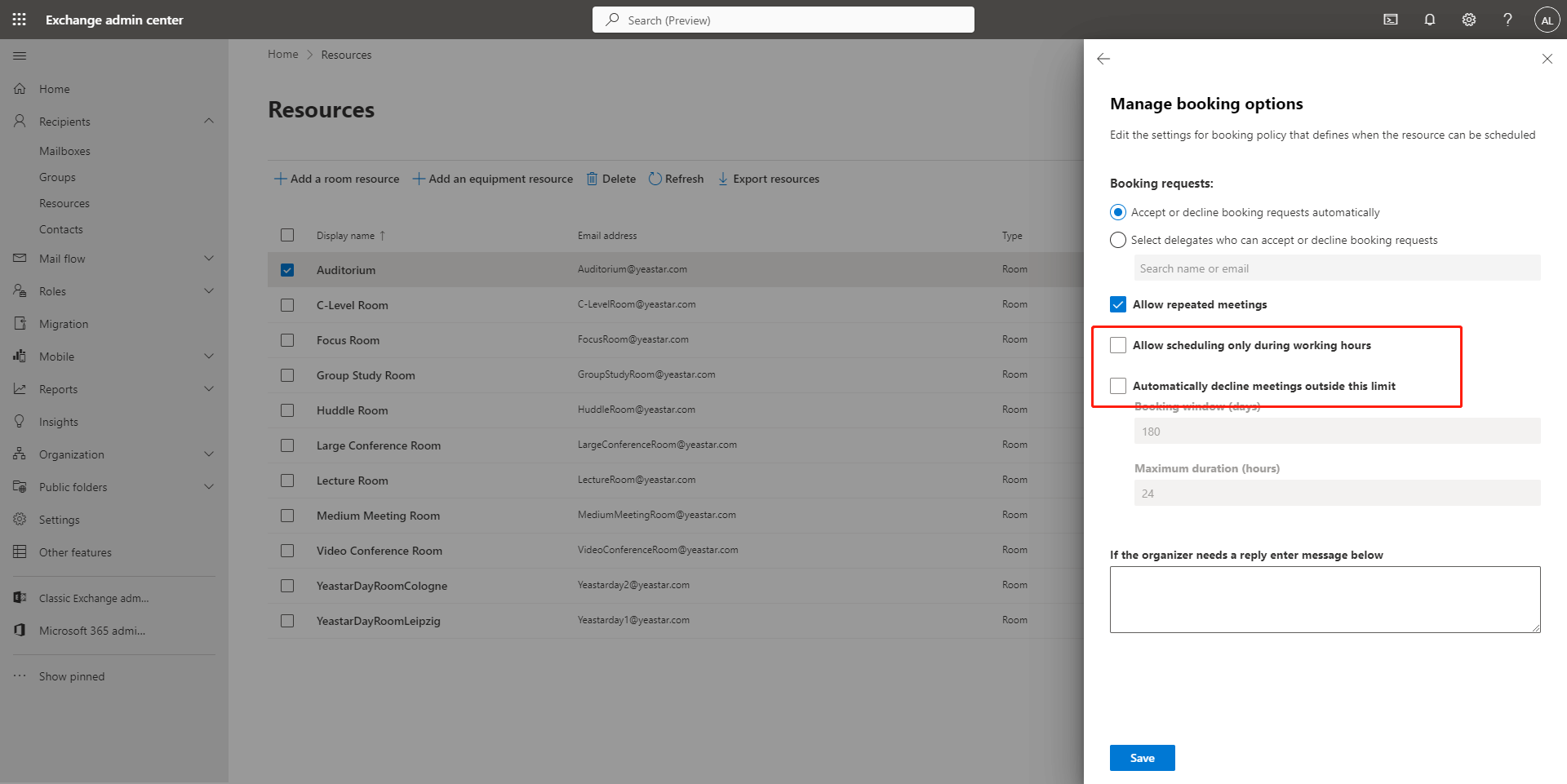Check Automatically decline meetings outside this limit
Viewport: 1567px width, 784px height.
pyautogui.click(x=1118, y=386)
